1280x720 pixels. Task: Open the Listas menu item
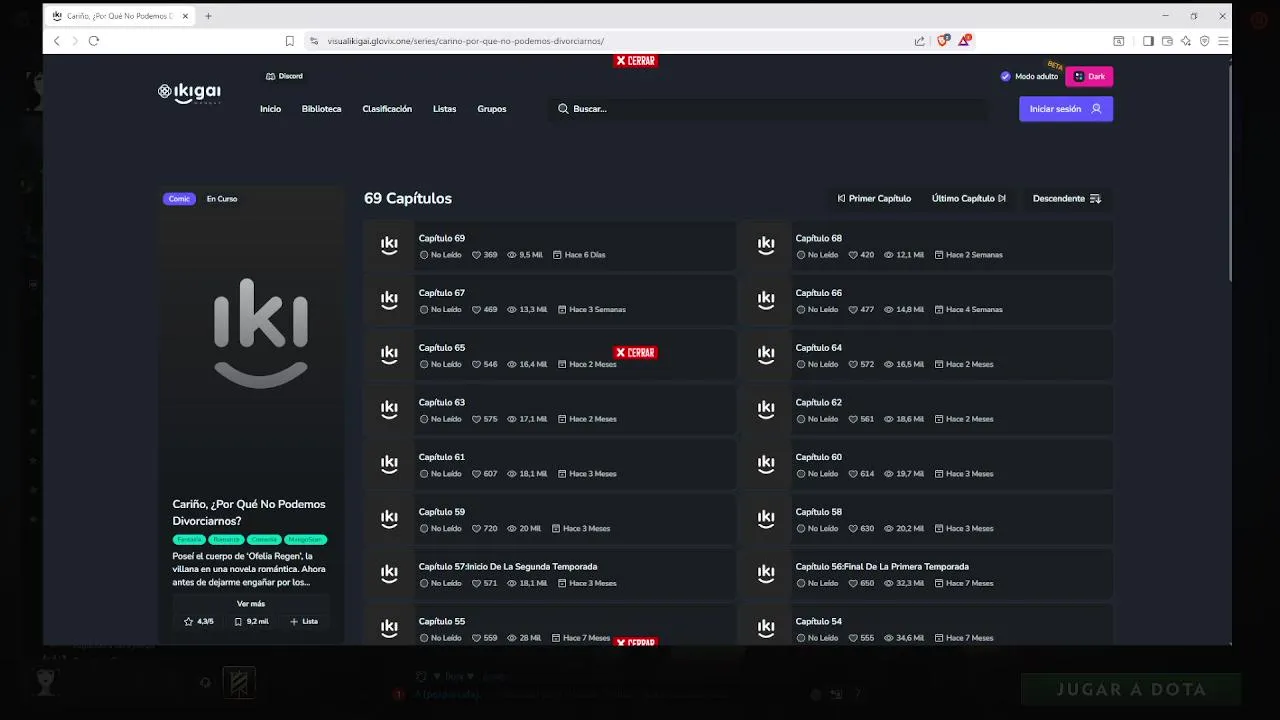click(x=444, y=109)
